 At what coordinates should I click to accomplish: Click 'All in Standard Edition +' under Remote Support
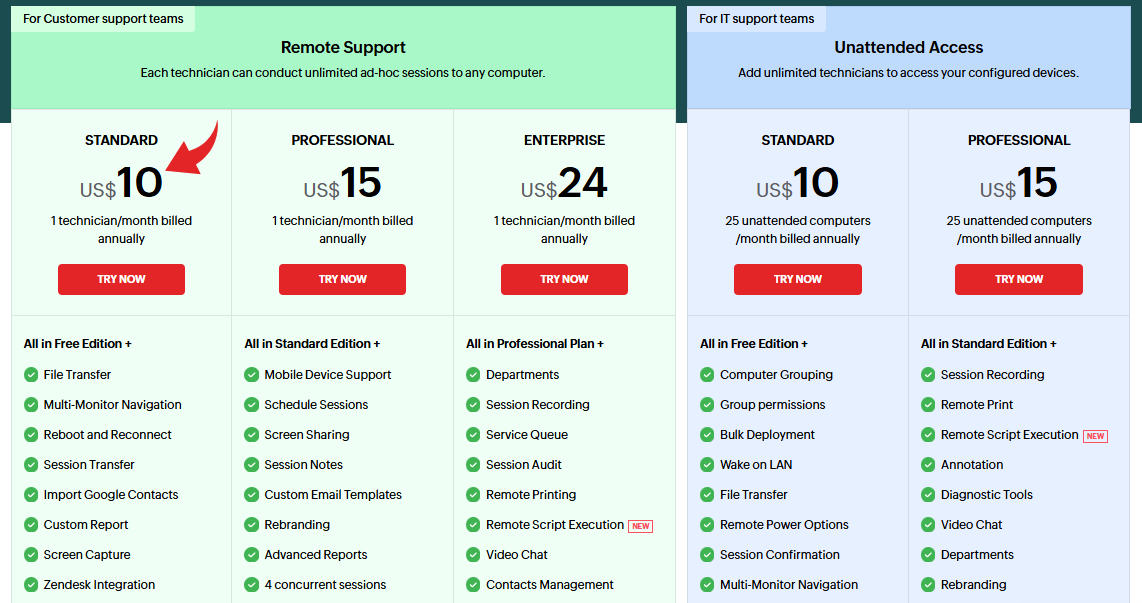point(312,344)
